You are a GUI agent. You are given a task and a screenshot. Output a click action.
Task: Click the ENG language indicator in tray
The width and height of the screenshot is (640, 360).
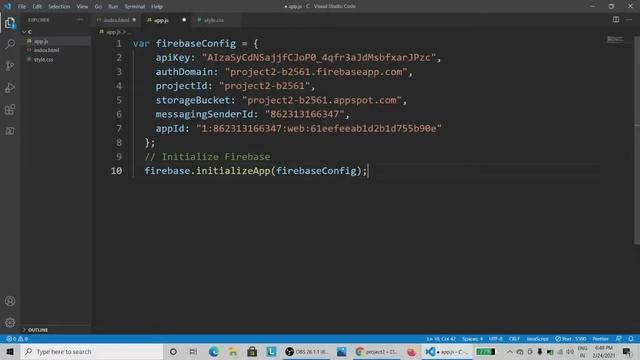tap(582, 351)
